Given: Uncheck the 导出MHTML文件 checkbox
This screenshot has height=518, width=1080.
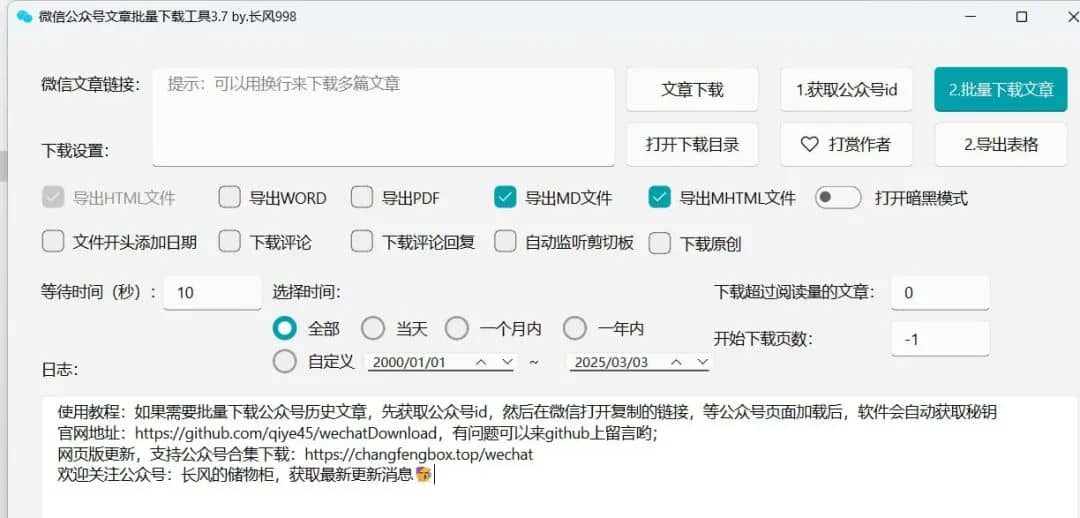Looking at the screenshot, I should pyautogui.click(x=659, y=198).
